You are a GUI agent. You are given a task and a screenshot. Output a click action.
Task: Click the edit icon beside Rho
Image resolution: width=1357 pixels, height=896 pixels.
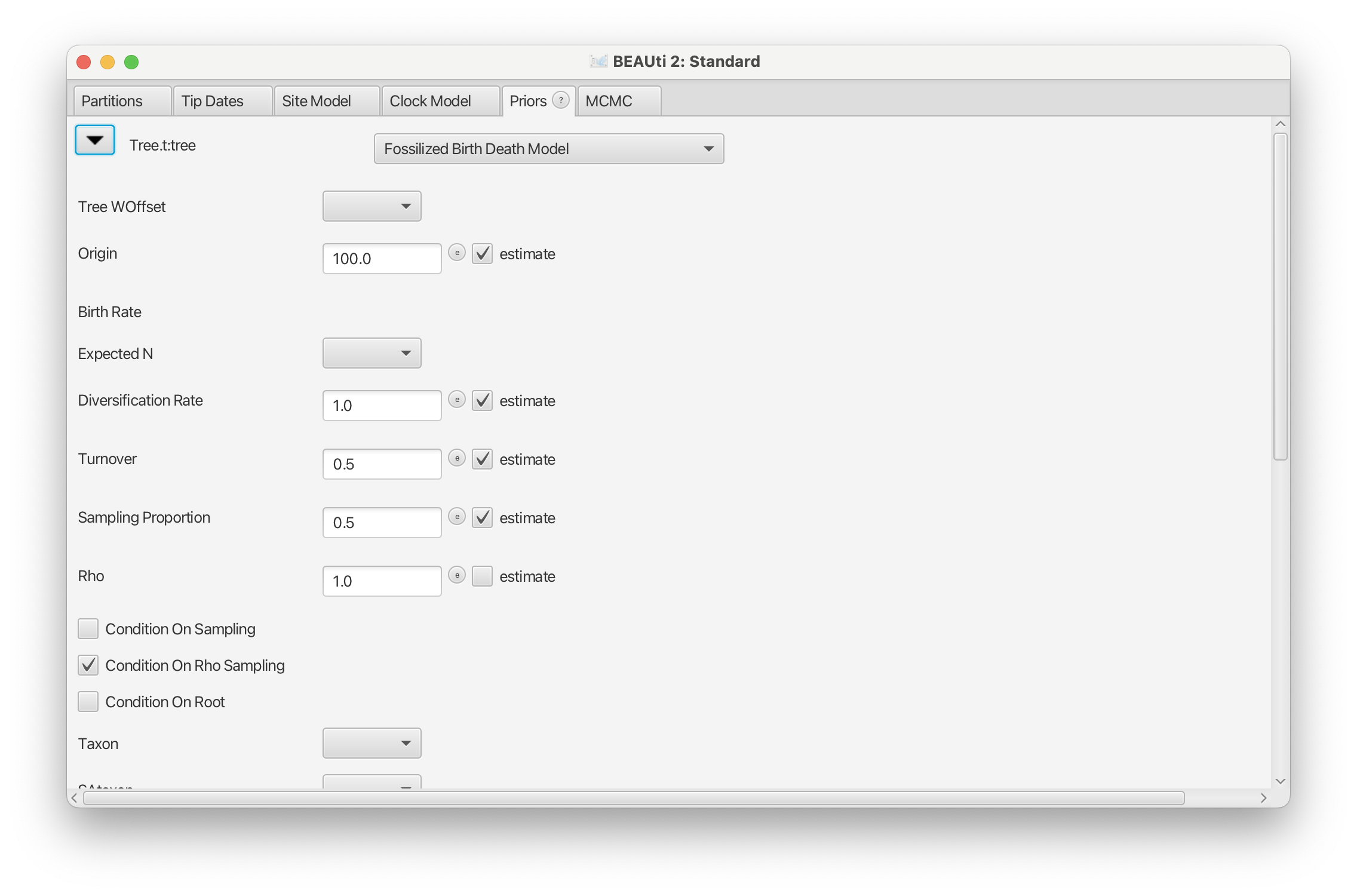pyautogui.click(x=457, y=575)
